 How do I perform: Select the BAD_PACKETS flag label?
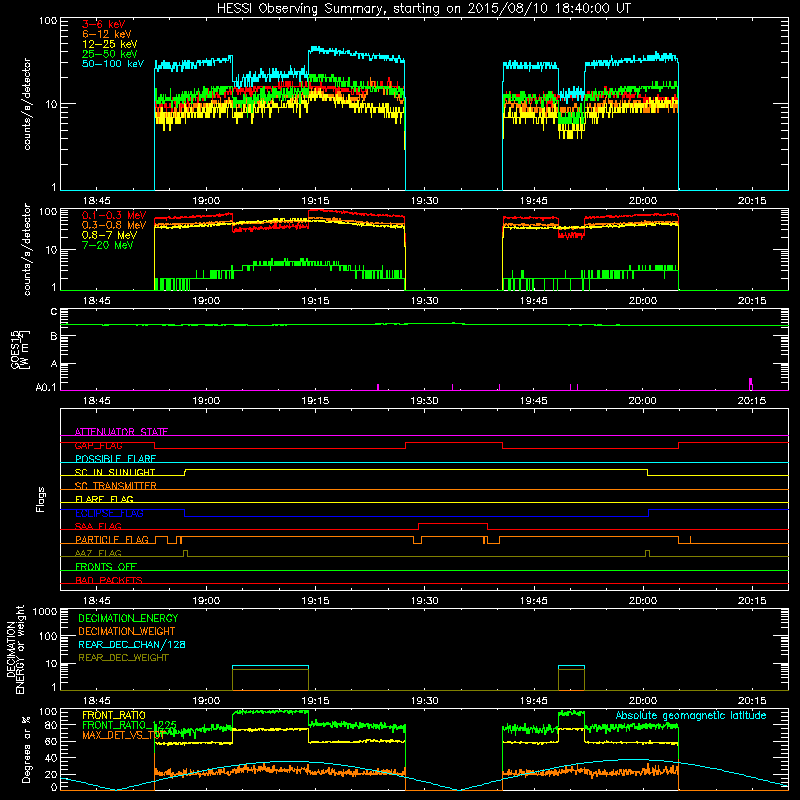coord(109,580)
